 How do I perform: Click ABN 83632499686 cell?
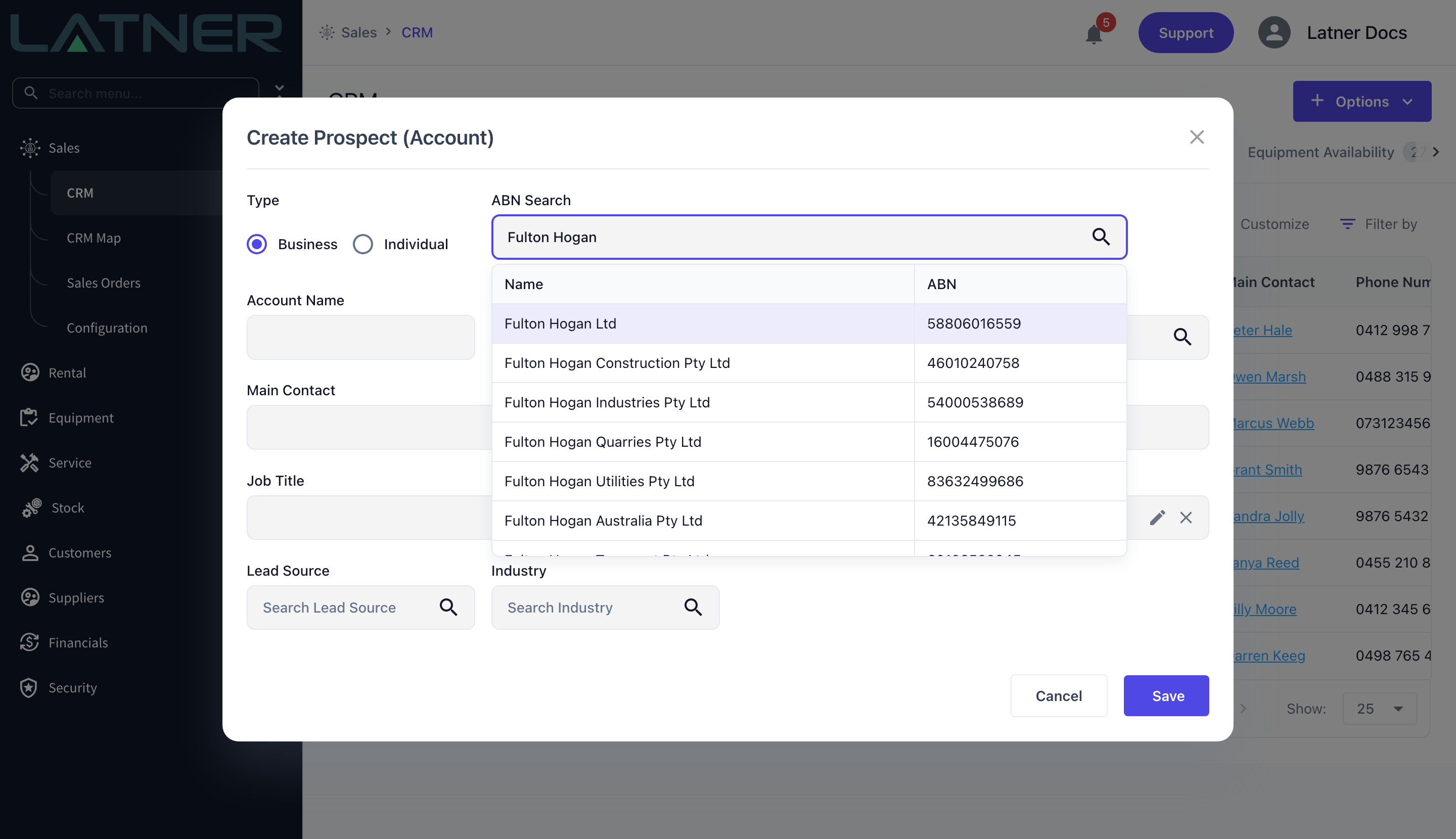1020,481
